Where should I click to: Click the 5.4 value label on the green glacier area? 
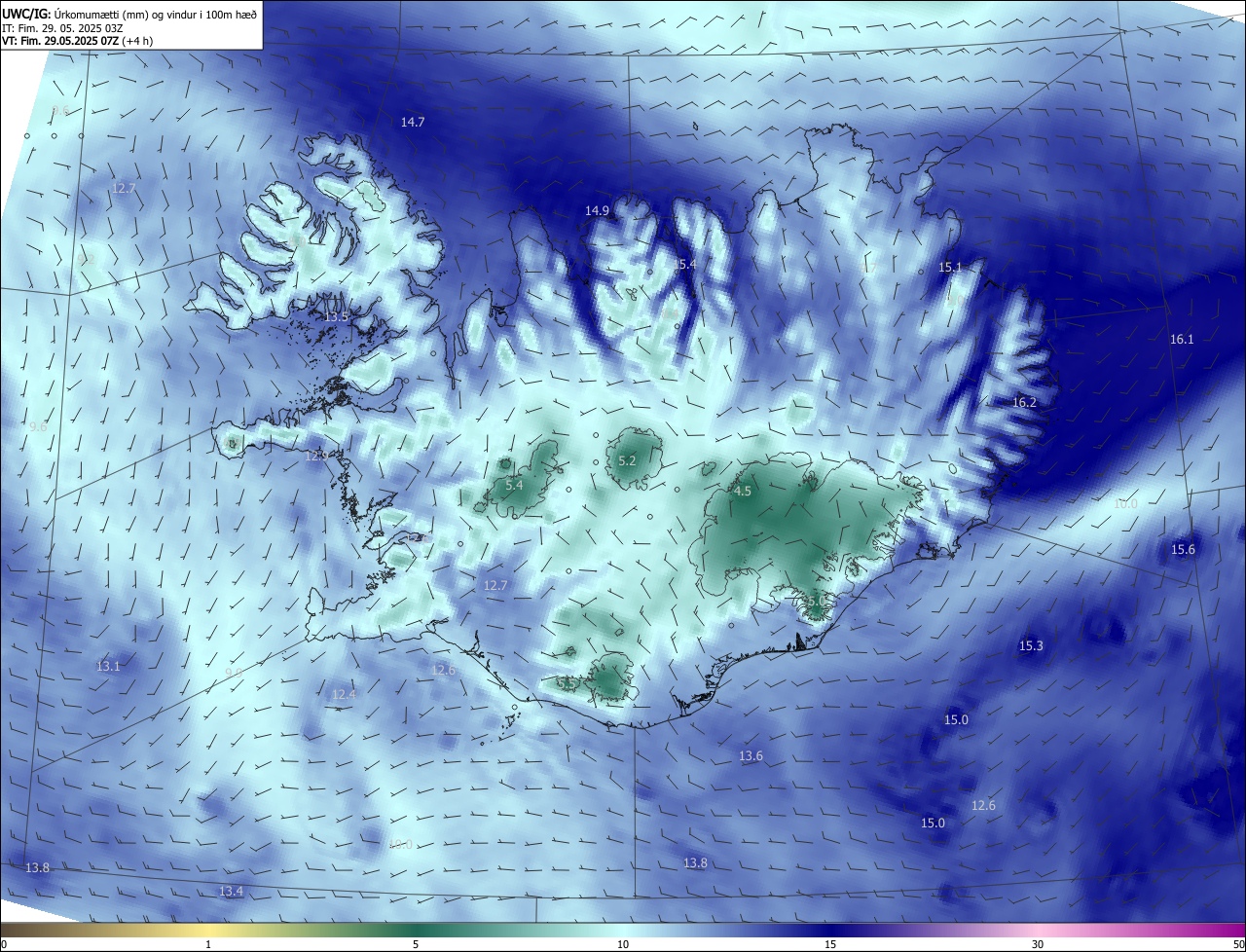(x=515, y=485)
